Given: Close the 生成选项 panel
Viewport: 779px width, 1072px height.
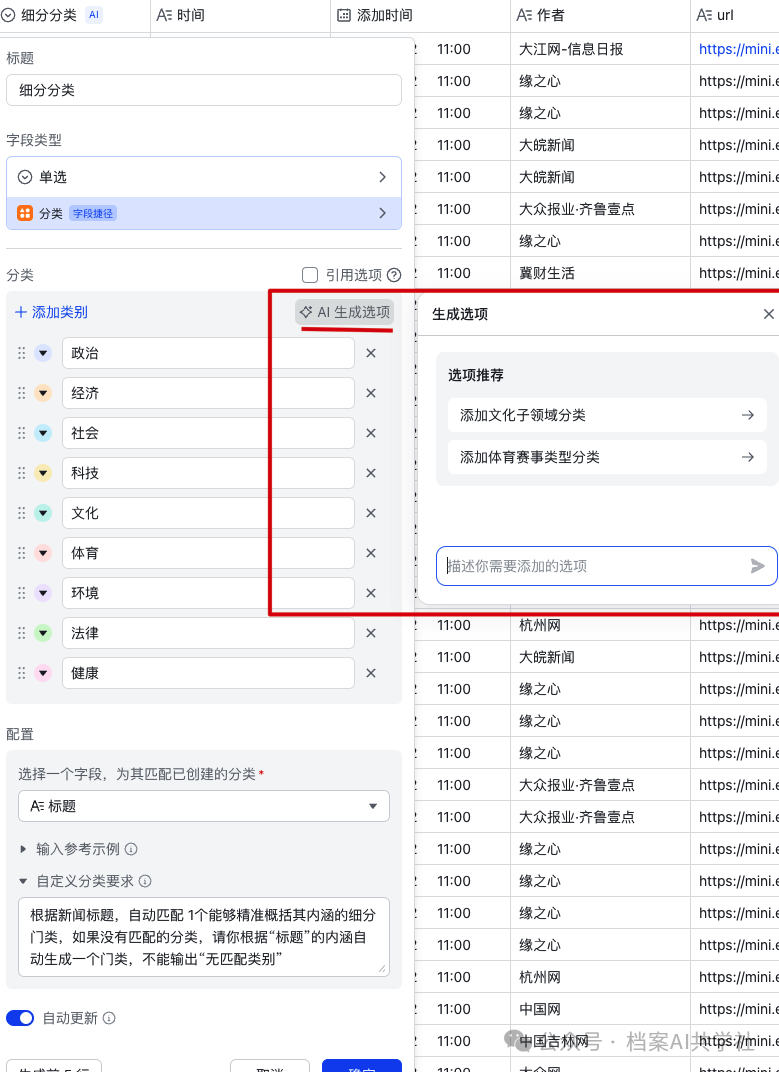Looking at the screenshot, I should click(x=769, y=314).
